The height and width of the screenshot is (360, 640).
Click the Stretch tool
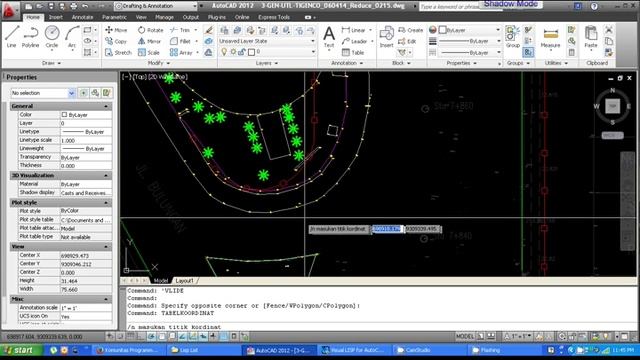tap(118, 53)
